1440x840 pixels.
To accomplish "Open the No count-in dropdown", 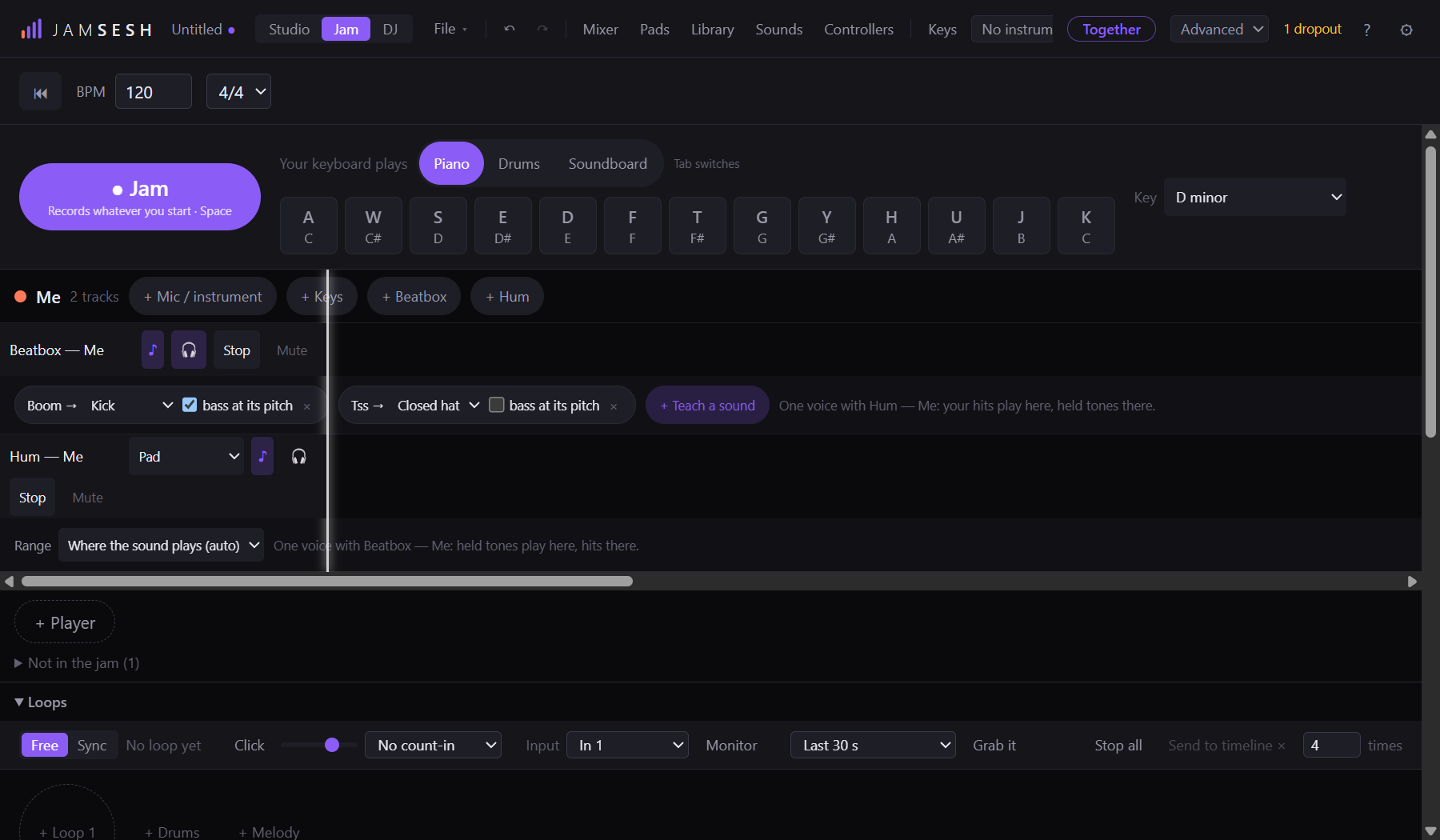I will (x=433, y=746).
